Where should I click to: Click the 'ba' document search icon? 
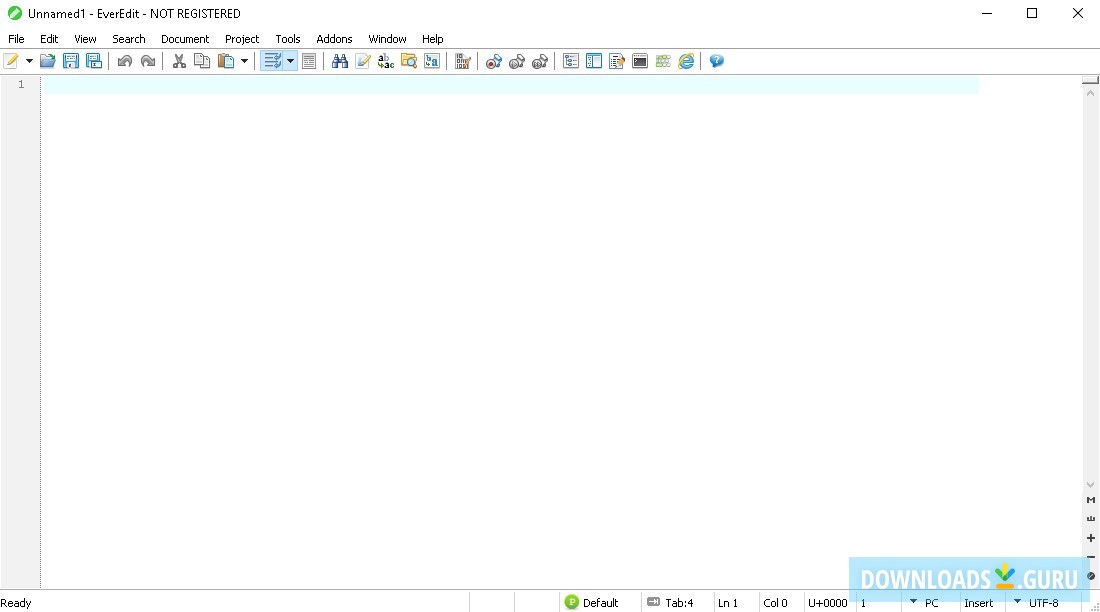(432, 61)
